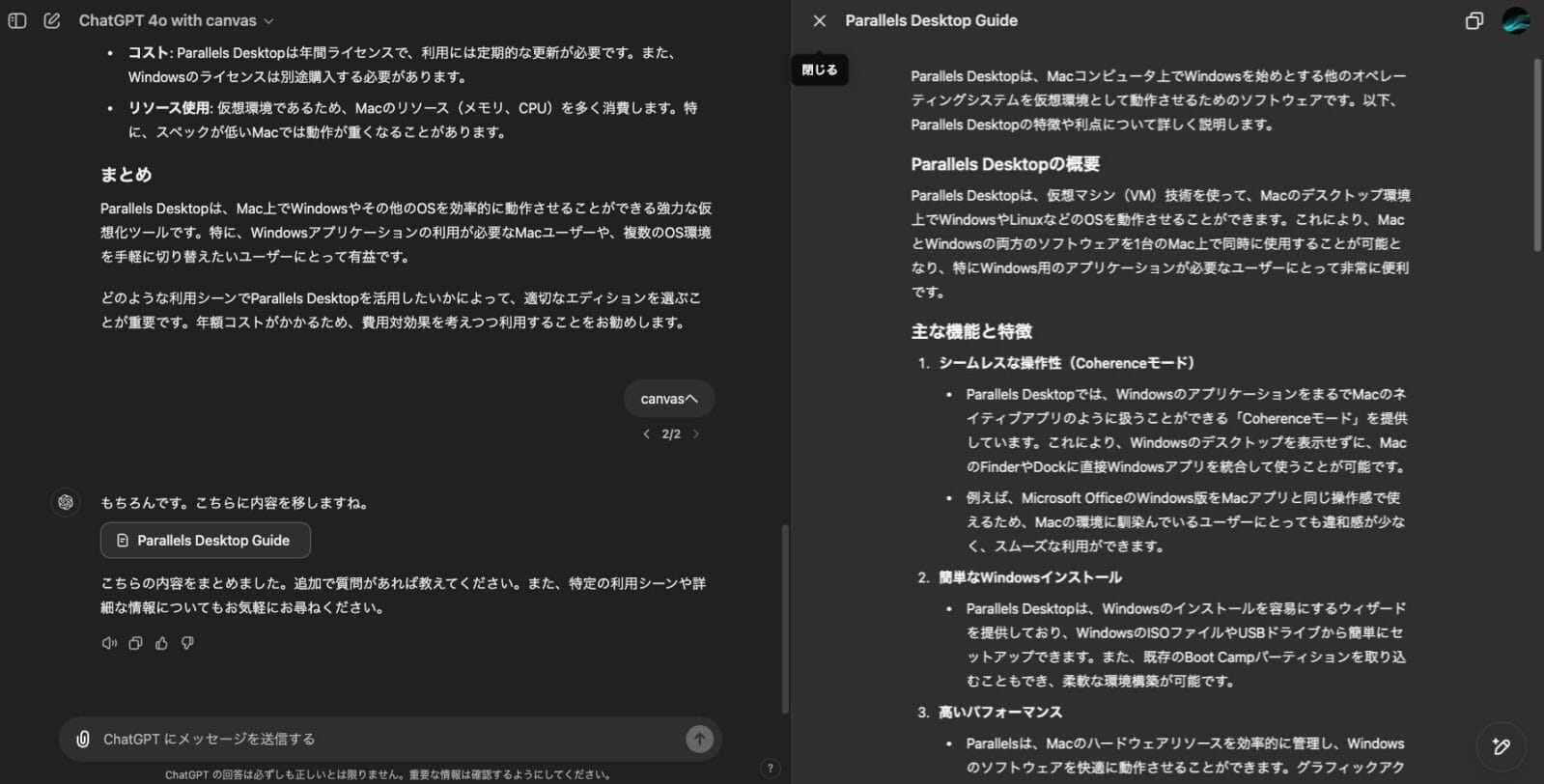The width and height of the screenshot is (1544, 784).
Task: Play the reply with the read aloud icon
Action: click(109, 643)
